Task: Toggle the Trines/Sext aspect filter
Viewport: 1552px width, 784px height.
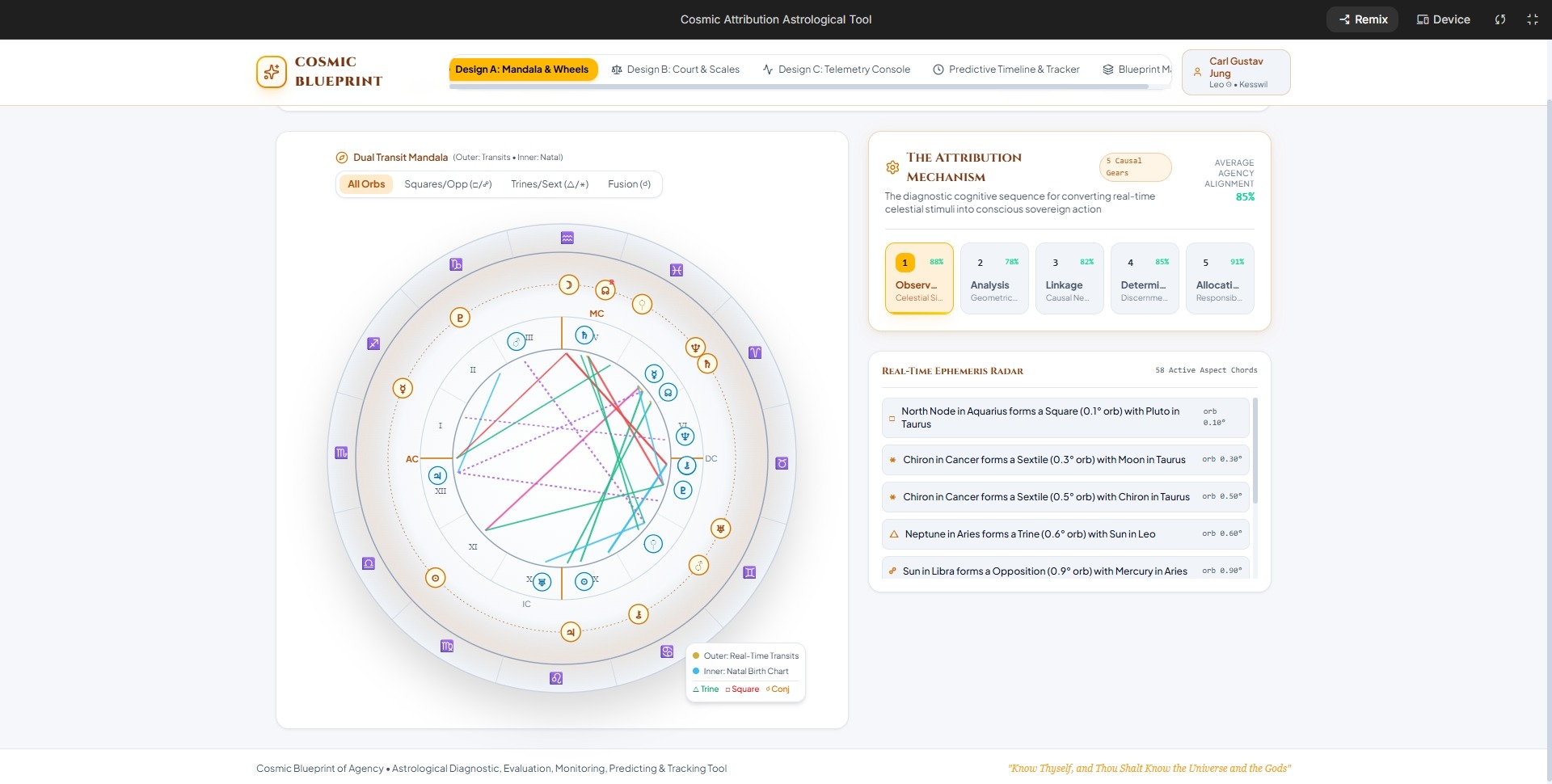Action: click(550, 184)
